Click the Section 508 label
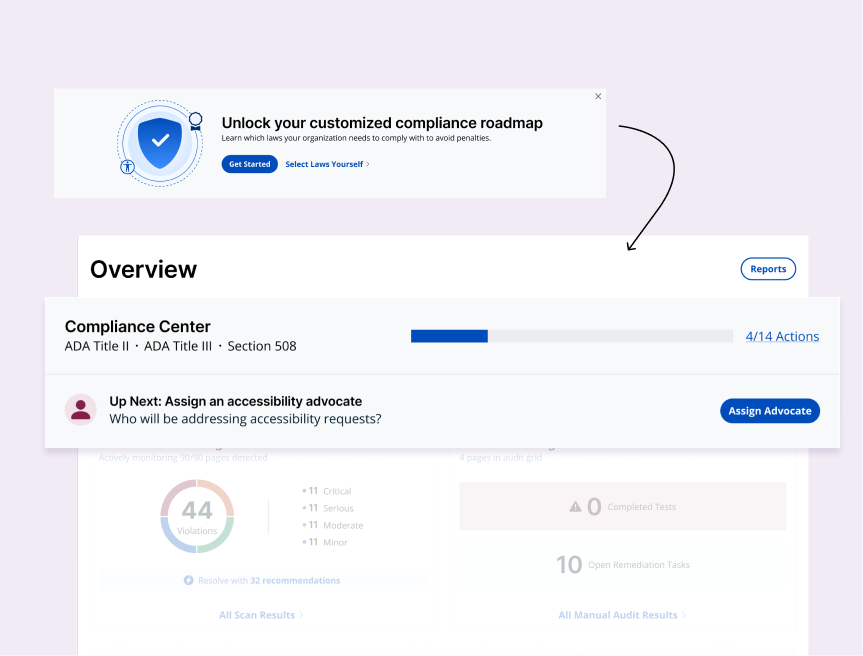This screenshot has height=656, width=863. point(262,346)
